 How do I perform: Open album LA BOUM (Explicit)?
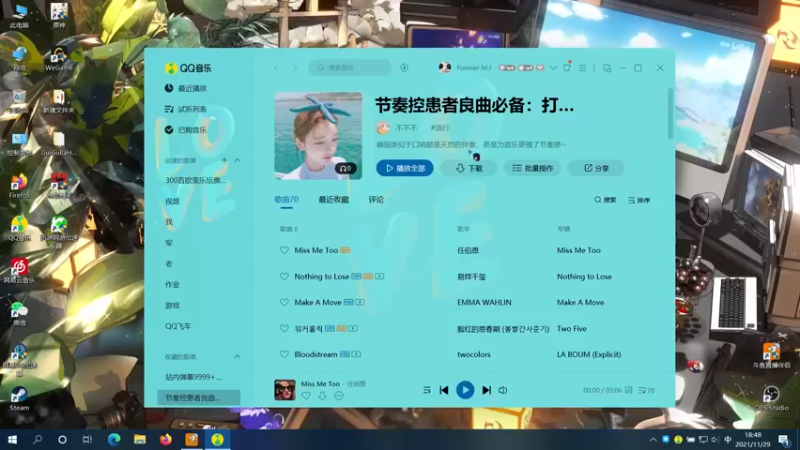coord(589,354)
